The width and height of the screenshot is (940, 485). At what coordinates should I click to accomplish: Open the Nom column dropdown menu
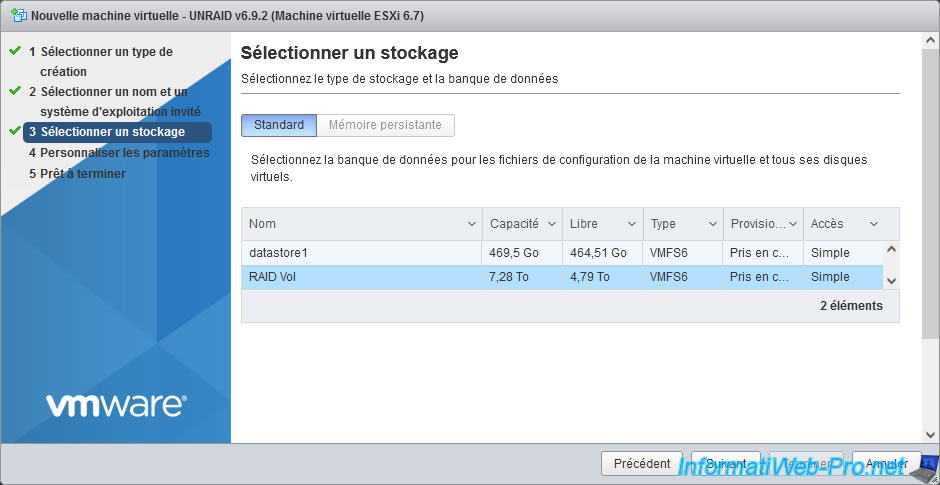[x=472, y=224]
